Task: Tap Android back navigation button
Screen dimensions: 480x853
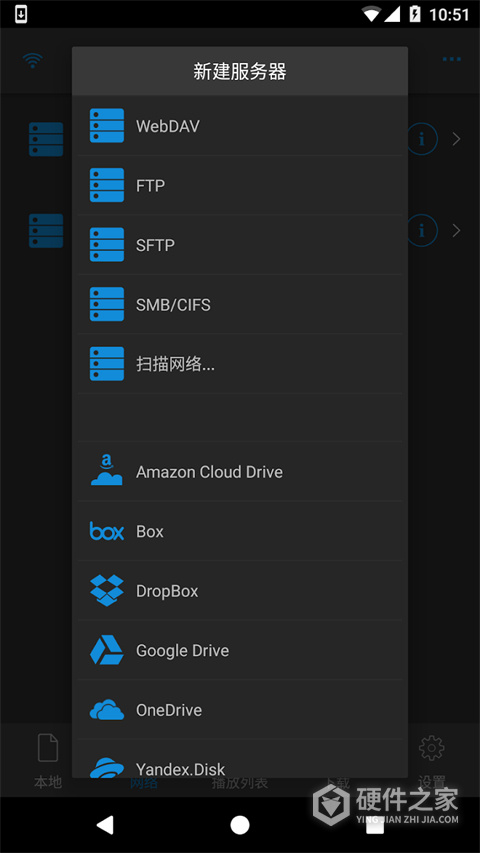Action: [x=105, y=825]
